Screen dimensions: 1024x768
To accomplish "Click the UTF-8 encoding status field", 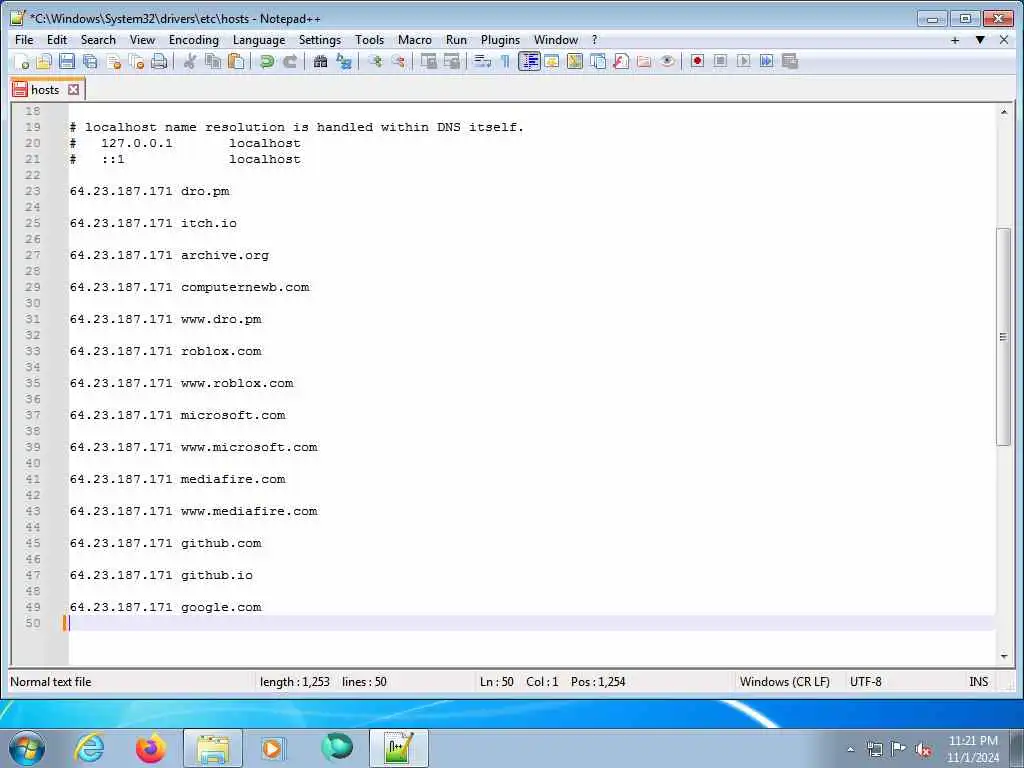I will tap(865, 682).
